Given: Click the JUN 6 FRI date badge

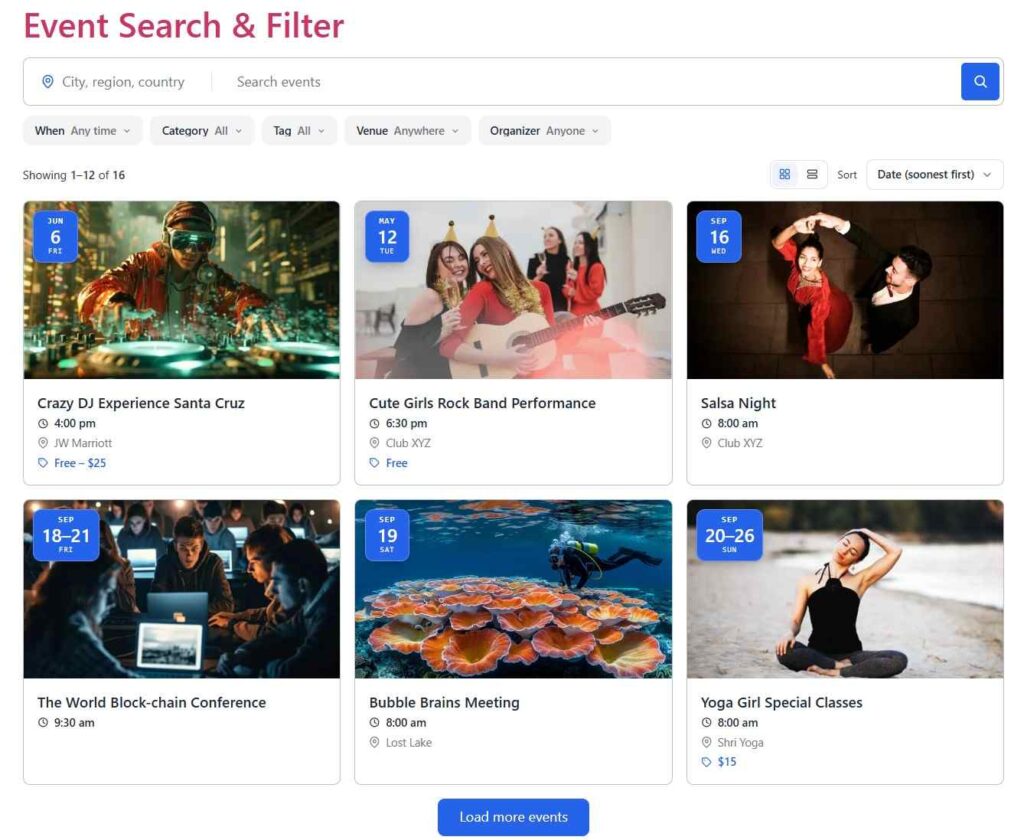Looking at the screenshot, I should click(56, 236).
